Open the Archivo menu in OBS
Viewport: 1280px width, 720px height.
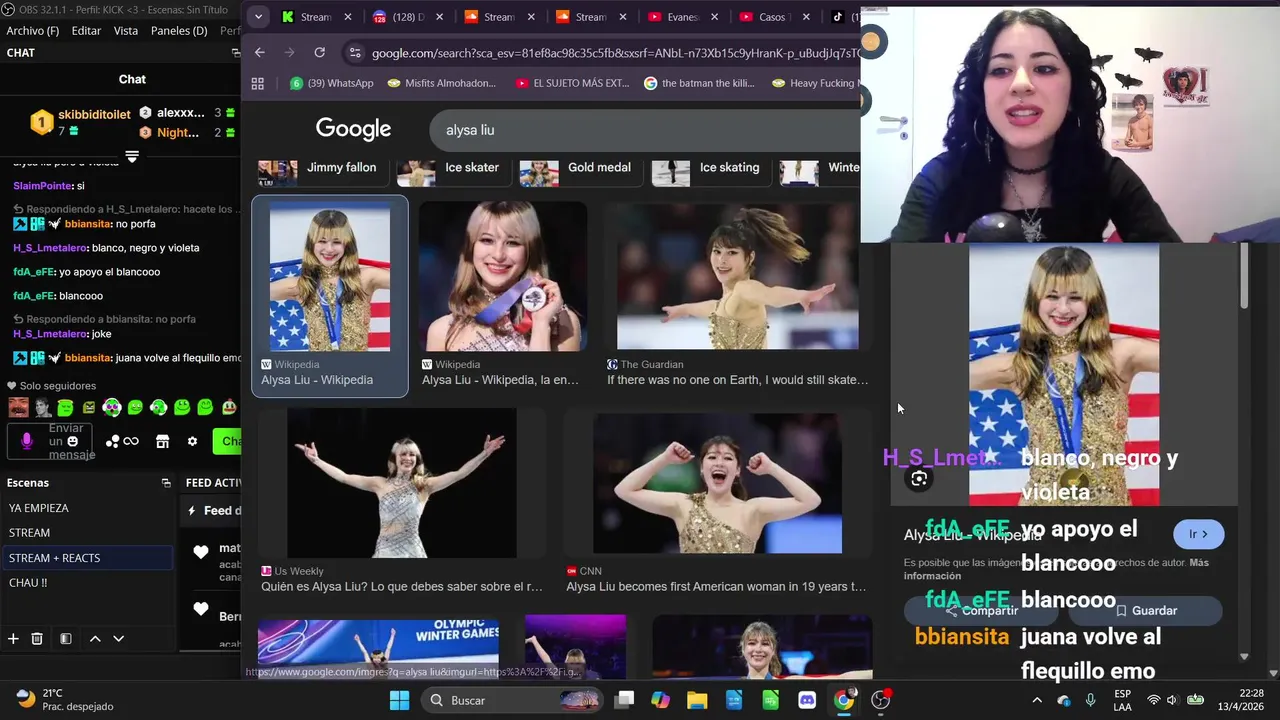(x=32, y=31)
